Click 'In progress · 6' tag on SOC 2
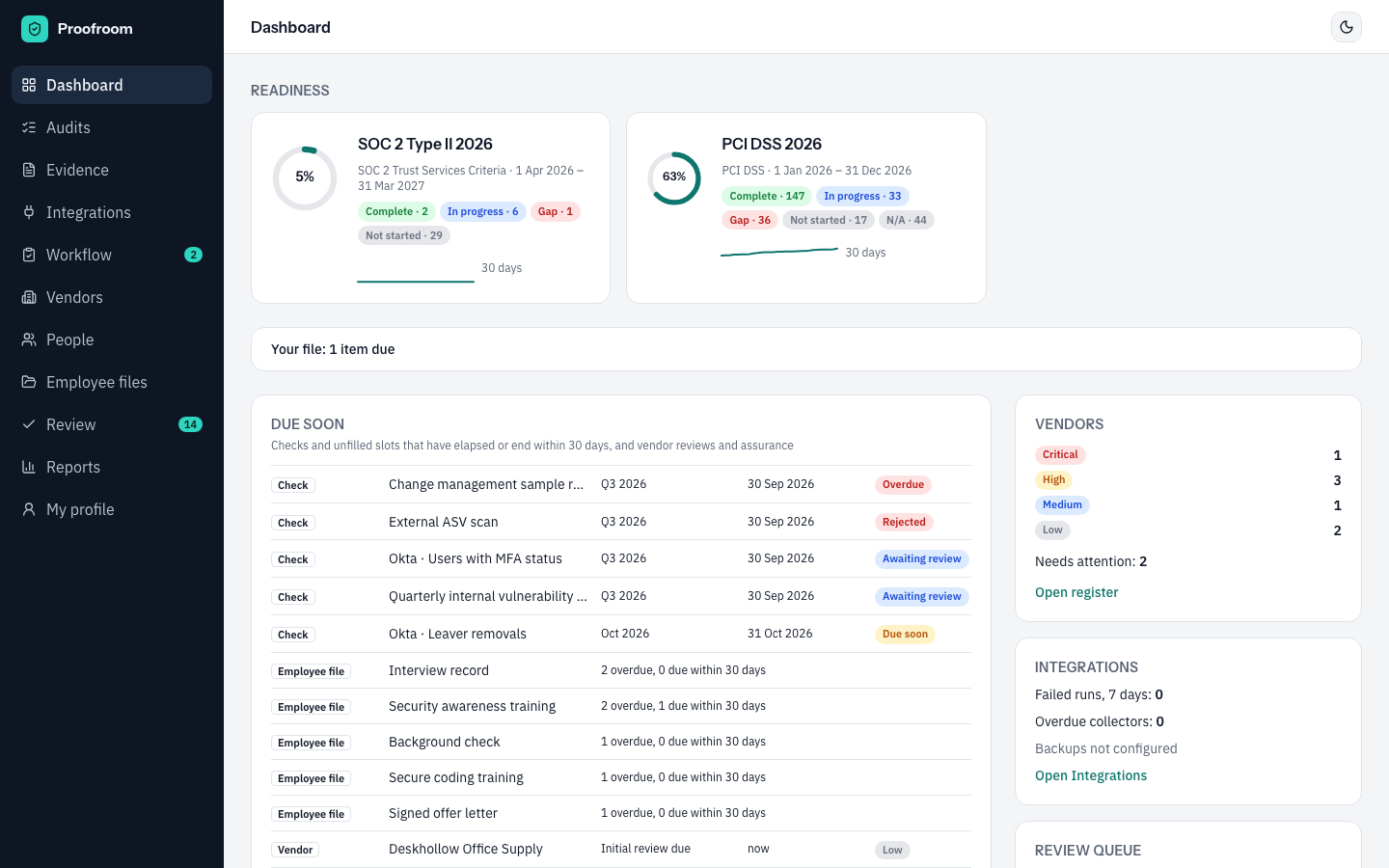This screenshot has width=1389, height=868. (482, 211)
